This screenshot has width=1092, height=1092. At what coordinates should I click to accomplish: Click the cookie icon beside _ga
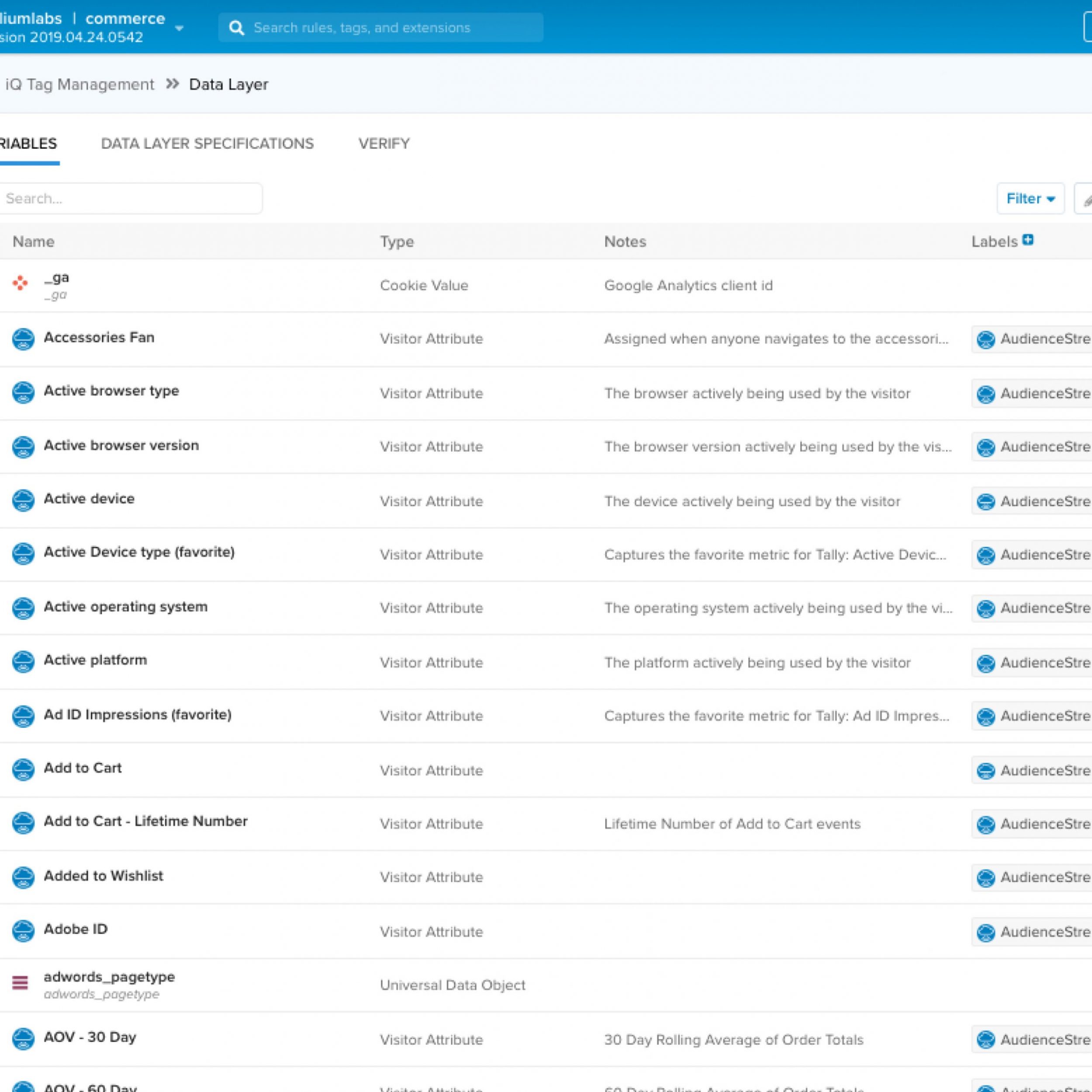21,283
